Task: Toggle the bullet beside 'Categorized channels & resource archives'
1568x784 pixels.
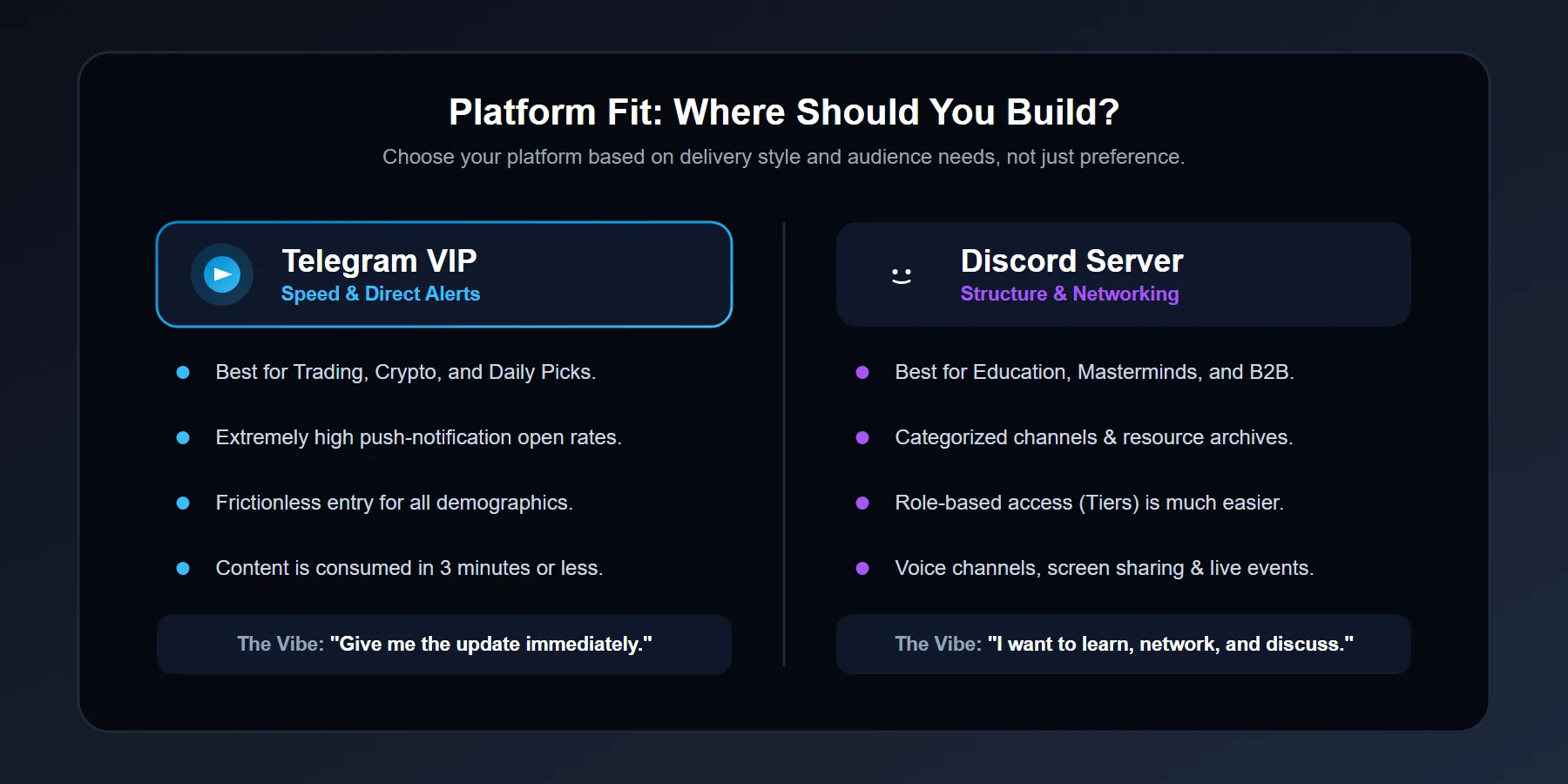Action: tap(863, 438)
